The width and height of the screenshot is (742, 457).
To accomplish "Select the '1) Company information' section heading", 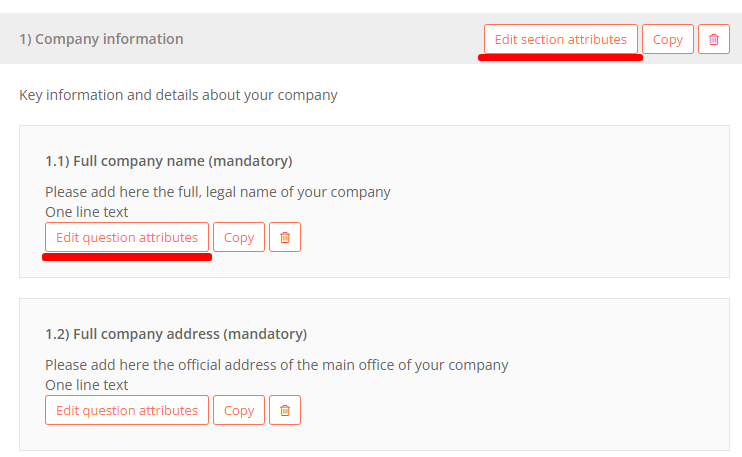I will click(x=101, y=39).
